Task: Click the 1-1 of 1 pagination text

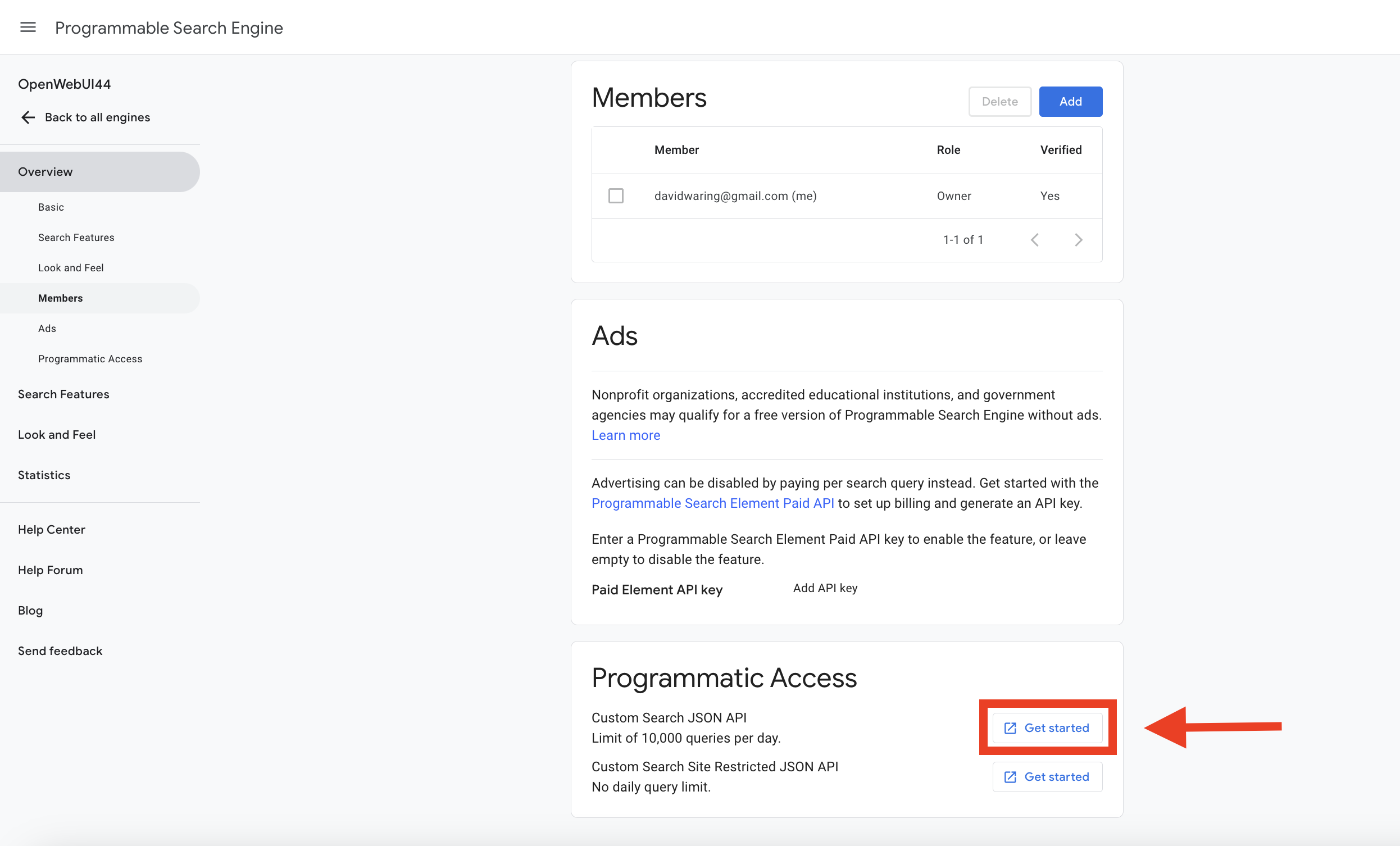Action: point(963,240)
